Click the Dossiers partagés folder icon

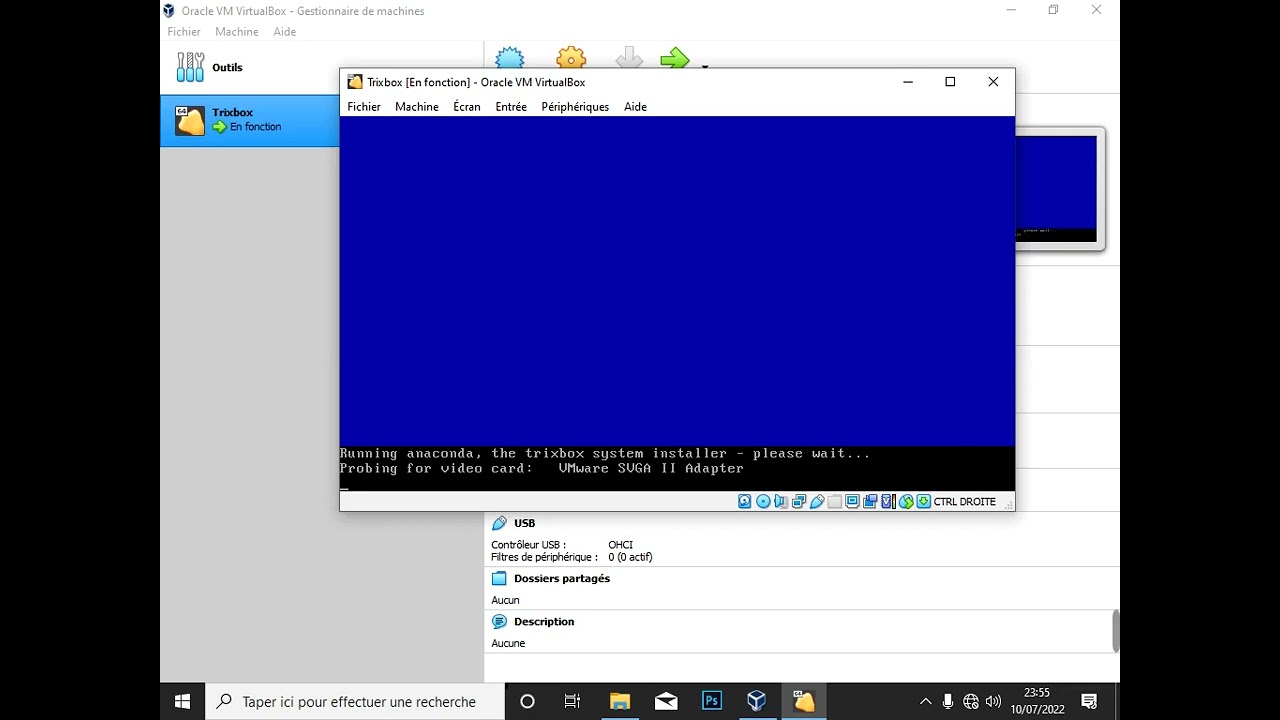point(499,578)
